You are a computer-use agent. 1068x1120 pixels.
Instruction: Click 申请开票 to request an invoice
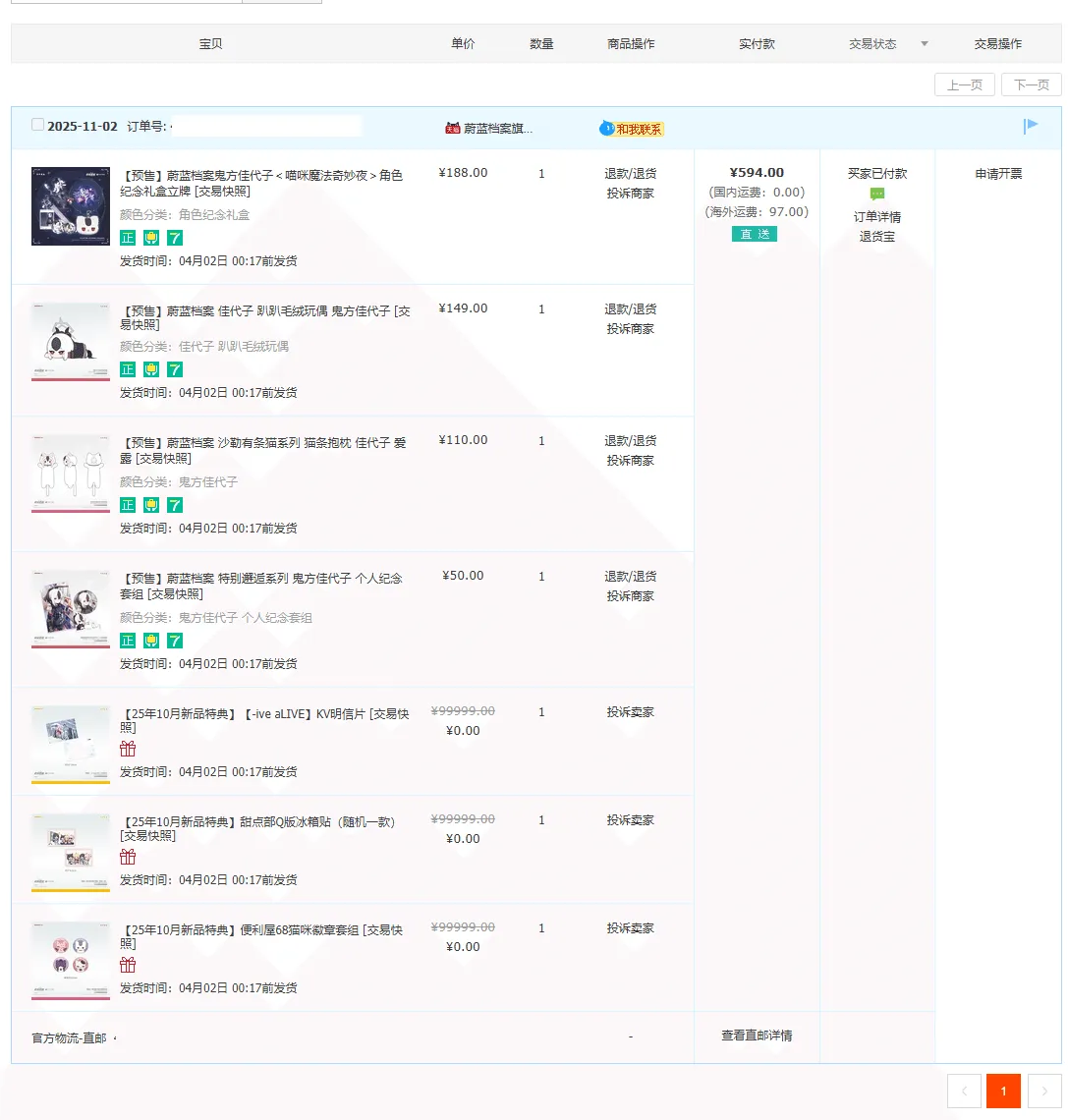(998, 174)
